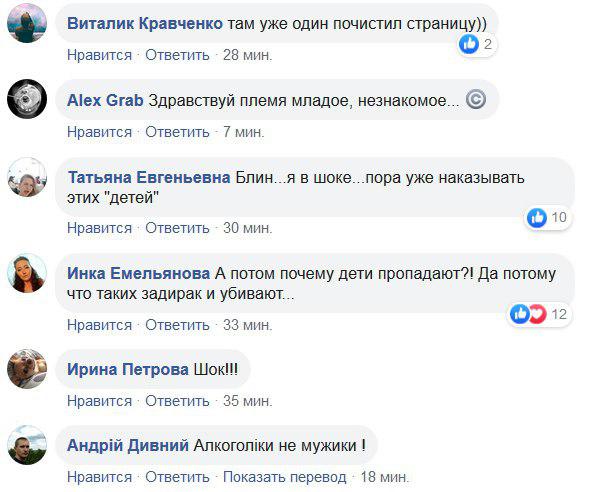Click Ответить under Инка Емельянова's comment
The image size is (612, 492).
(x=177, y=325)
